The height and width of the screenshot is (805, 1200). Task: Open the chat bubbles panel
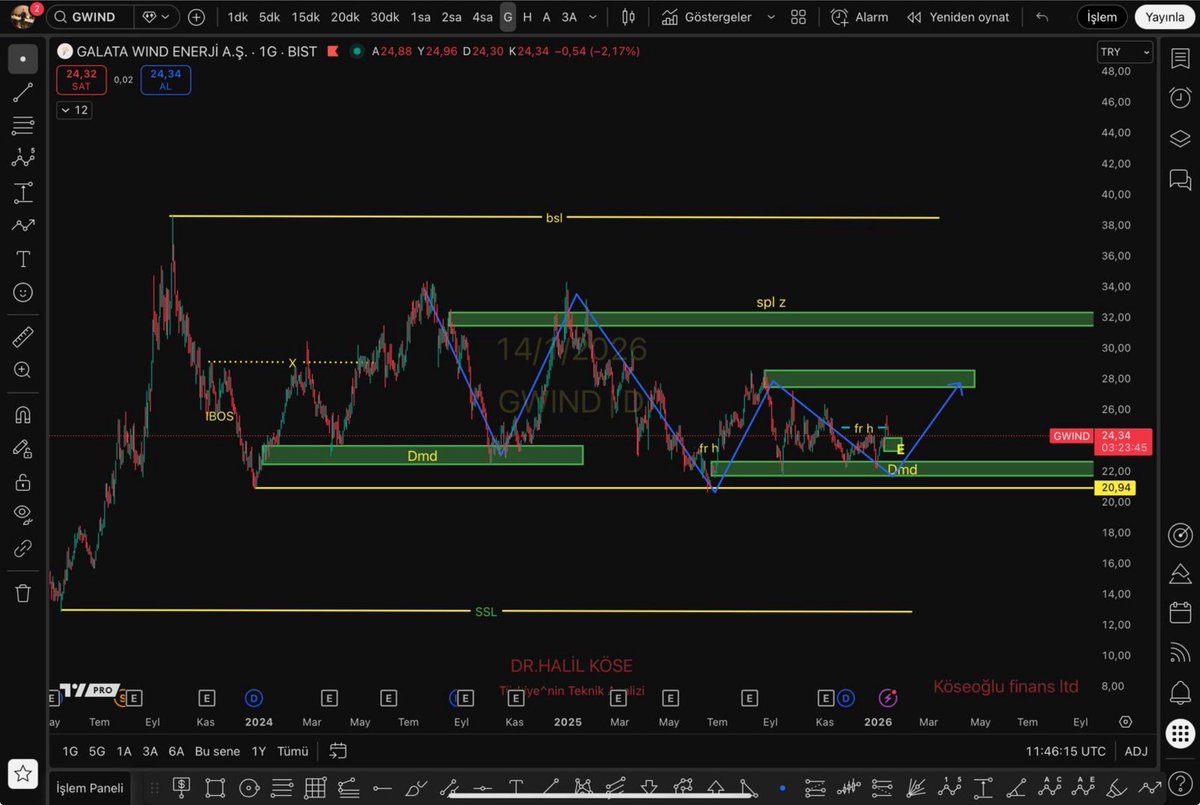coord(1180,180)
